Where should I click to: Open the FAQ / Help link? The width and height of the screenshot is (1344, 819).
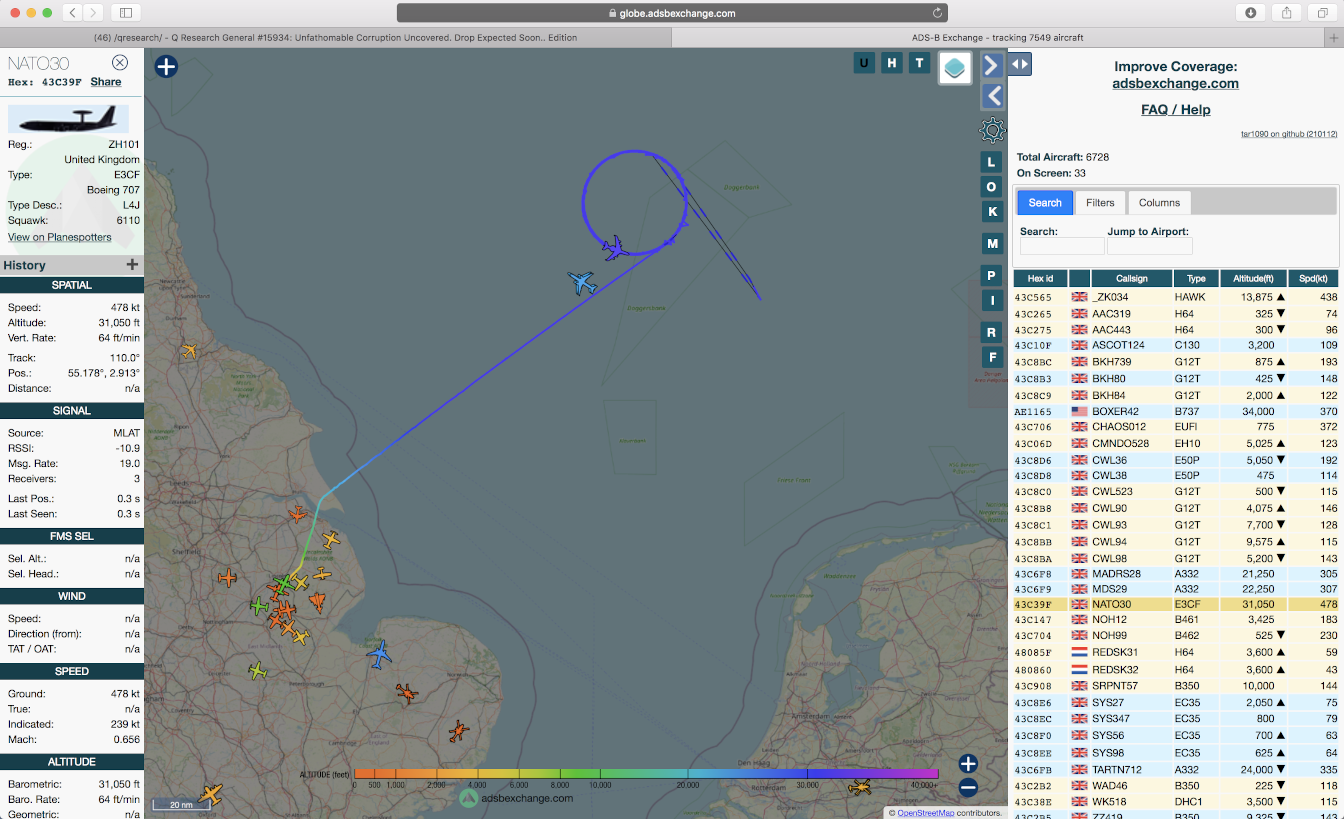tap(1175, 110)
